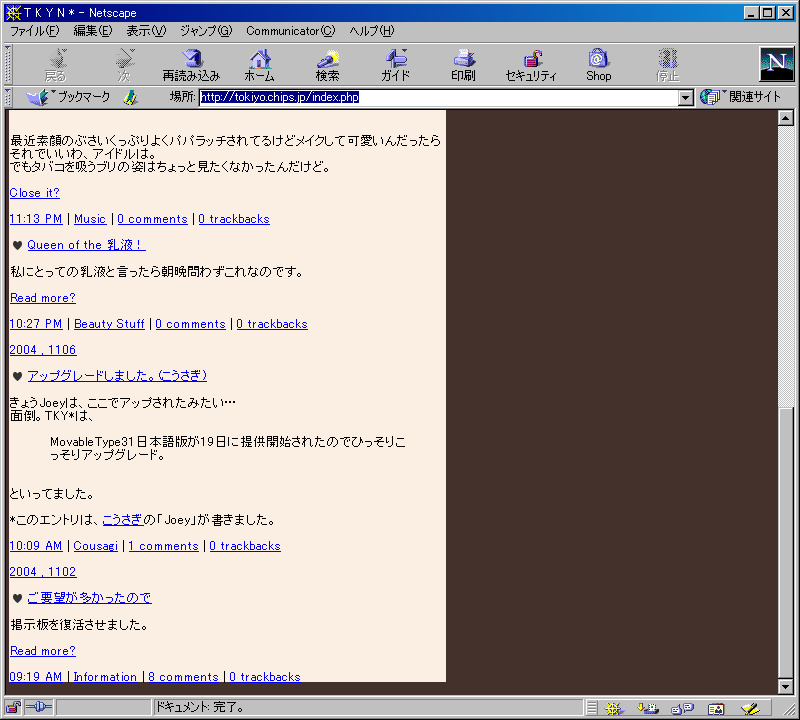Screen dimensions: 800x720
Task: Open Newsgroups component bar icon
Action: tap(682, 708)
